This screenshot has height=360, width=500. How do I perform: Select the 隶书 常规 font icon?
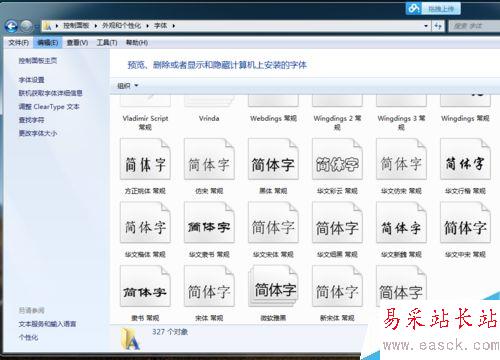click(145, 286)
